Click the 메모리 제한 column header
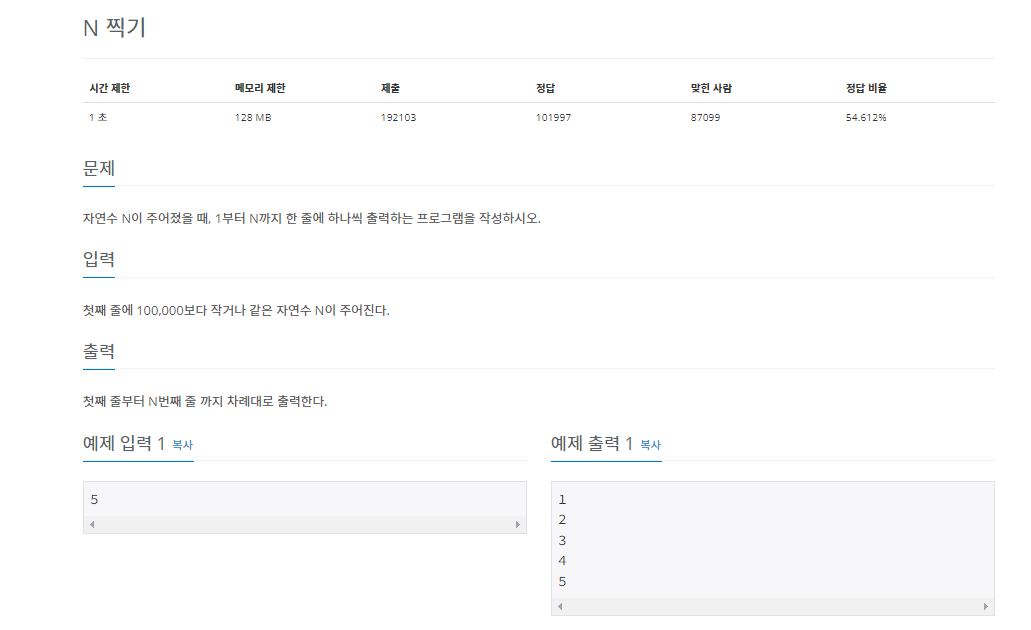Viewport: 1031px width, 630px height. (260, 88)
